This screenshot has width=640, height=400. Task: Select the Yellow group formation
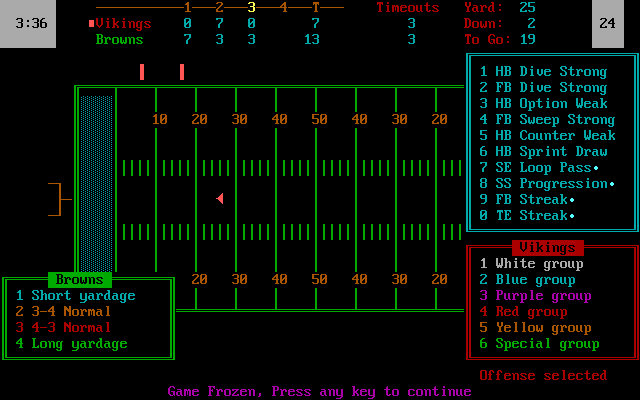536,327
